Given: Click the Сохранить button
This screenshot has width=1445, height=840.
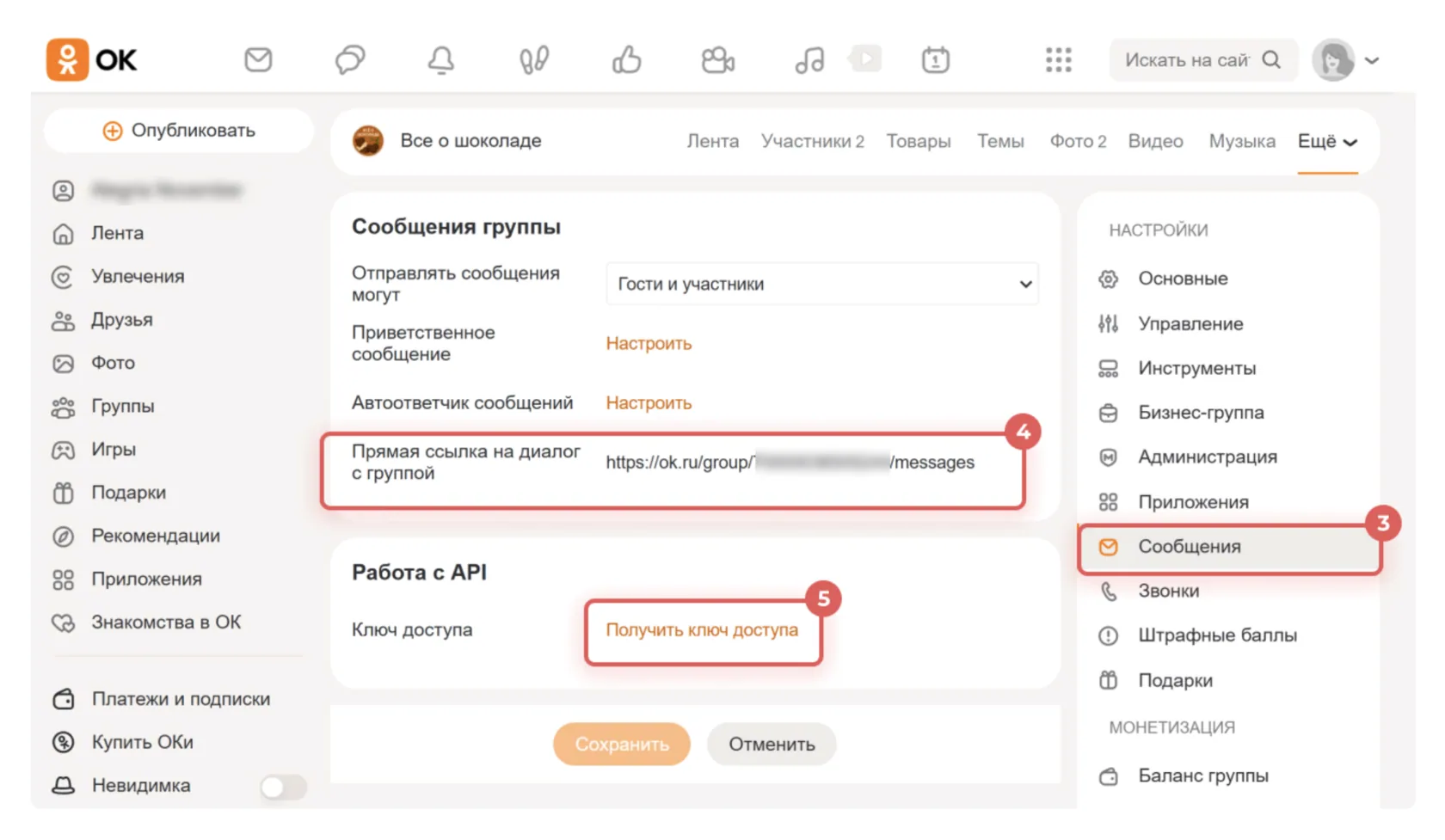Looking at the screenshot, I should point(622,745).
